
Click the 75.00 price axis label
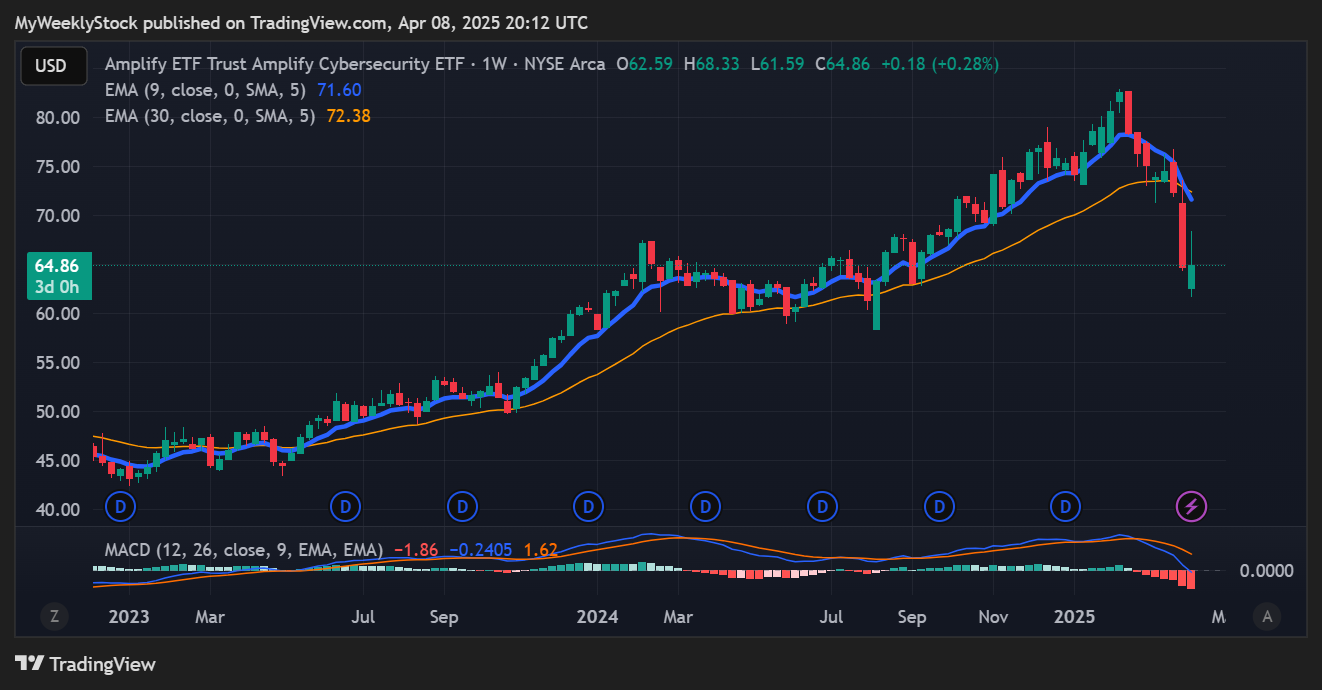(57, 167)
